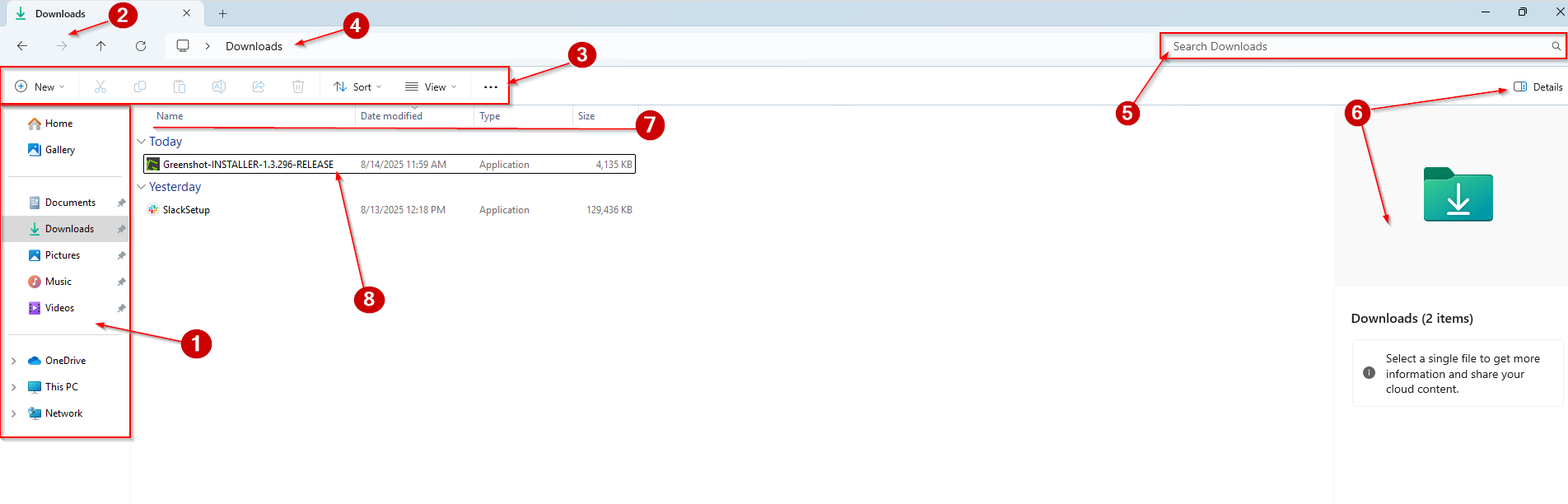Open the New dropdown menu
The image size is (1568, 504).
(40, 86)
